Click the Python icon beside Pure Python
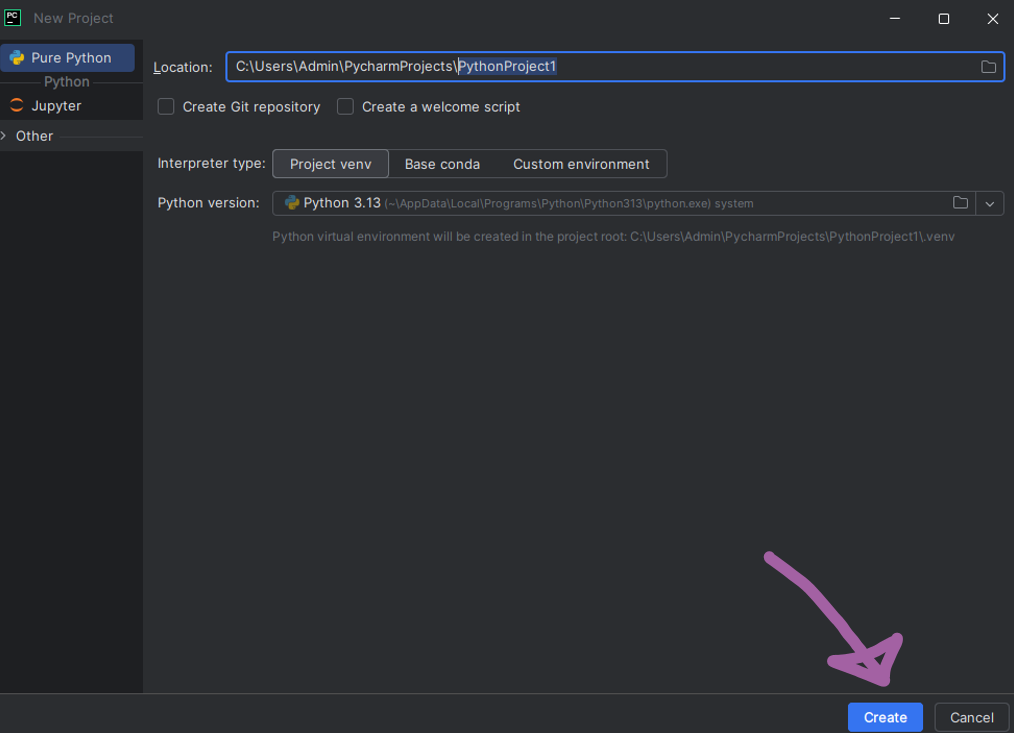 (x=17, y=58)
